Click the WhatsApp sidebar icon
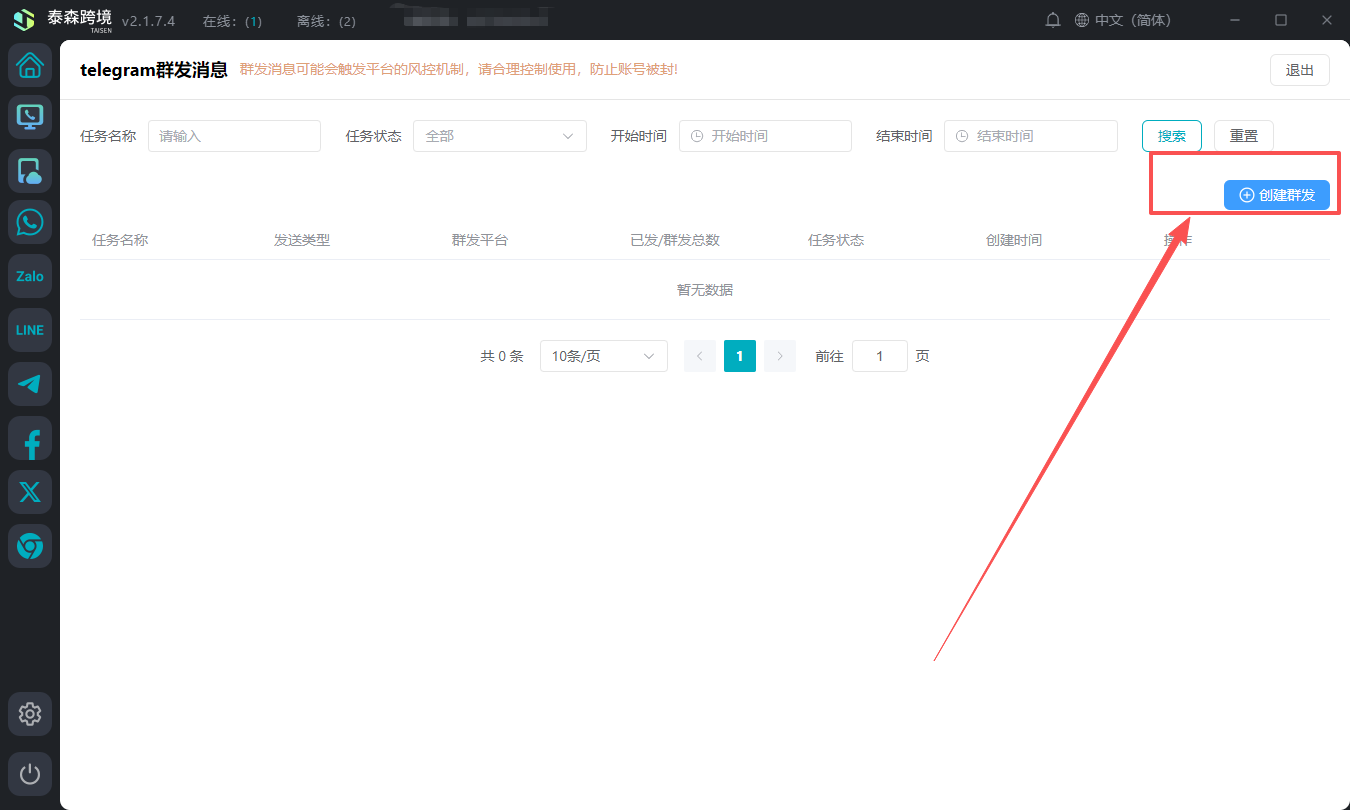The image size is (1350, 810). click(x=30, y=222)
